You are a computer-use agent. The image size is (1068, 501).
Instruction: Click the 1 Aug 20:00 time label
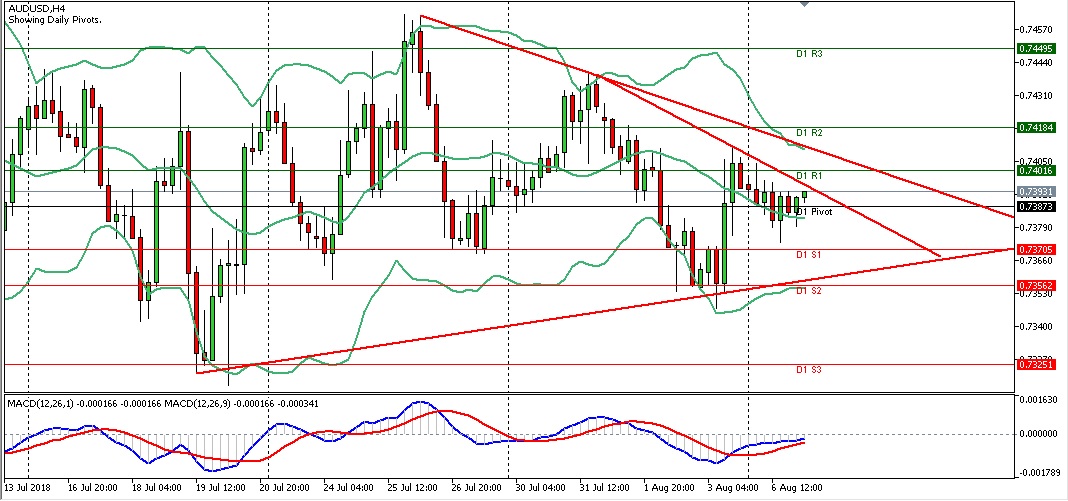670,488
